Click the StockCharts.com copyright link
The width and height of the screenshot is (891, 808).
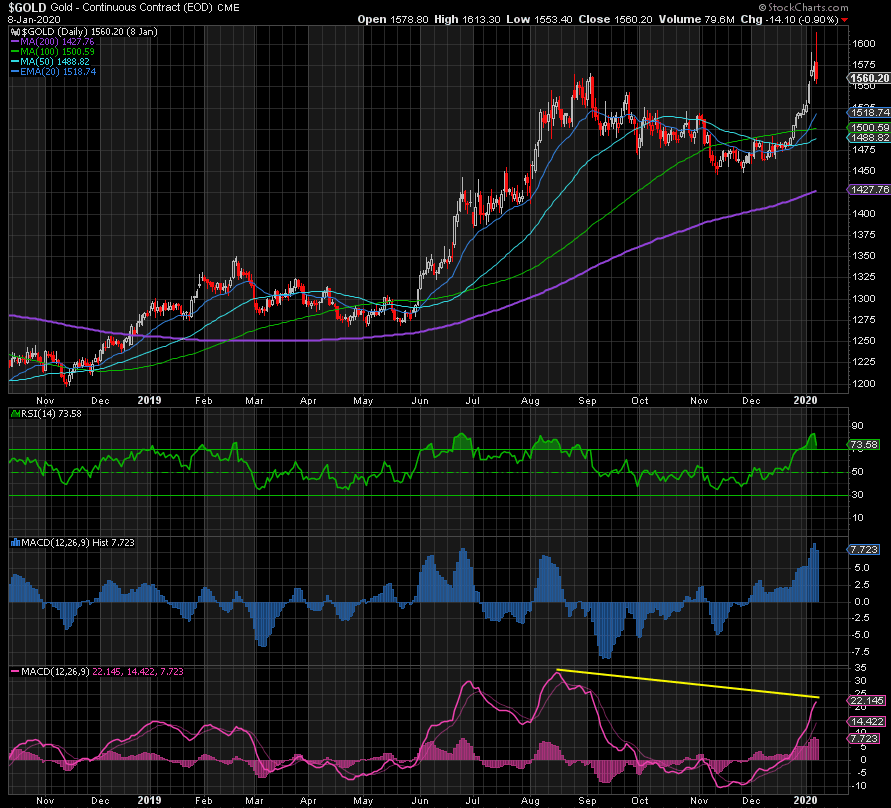coord(804,7)
